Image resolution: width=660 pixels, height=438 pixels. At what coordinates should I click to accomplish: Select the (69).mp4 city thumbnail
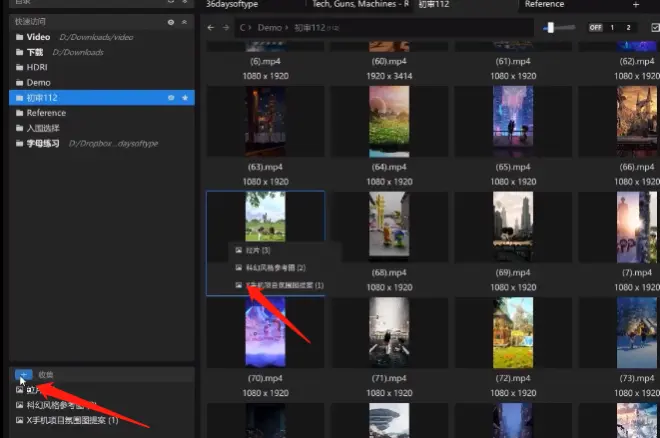[513, 227]
